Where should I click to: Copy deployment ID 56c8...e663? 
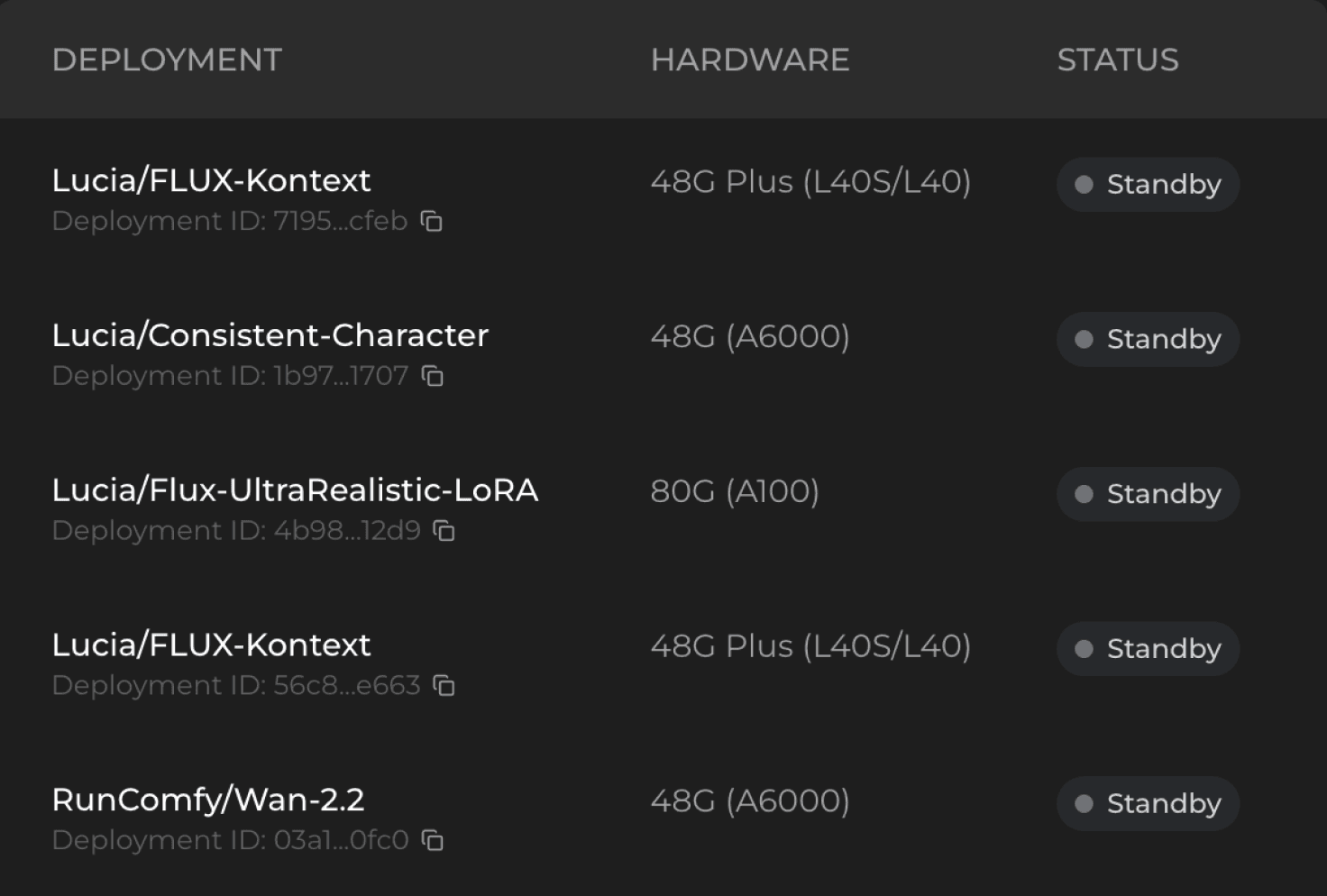click(x=444, y=687)
